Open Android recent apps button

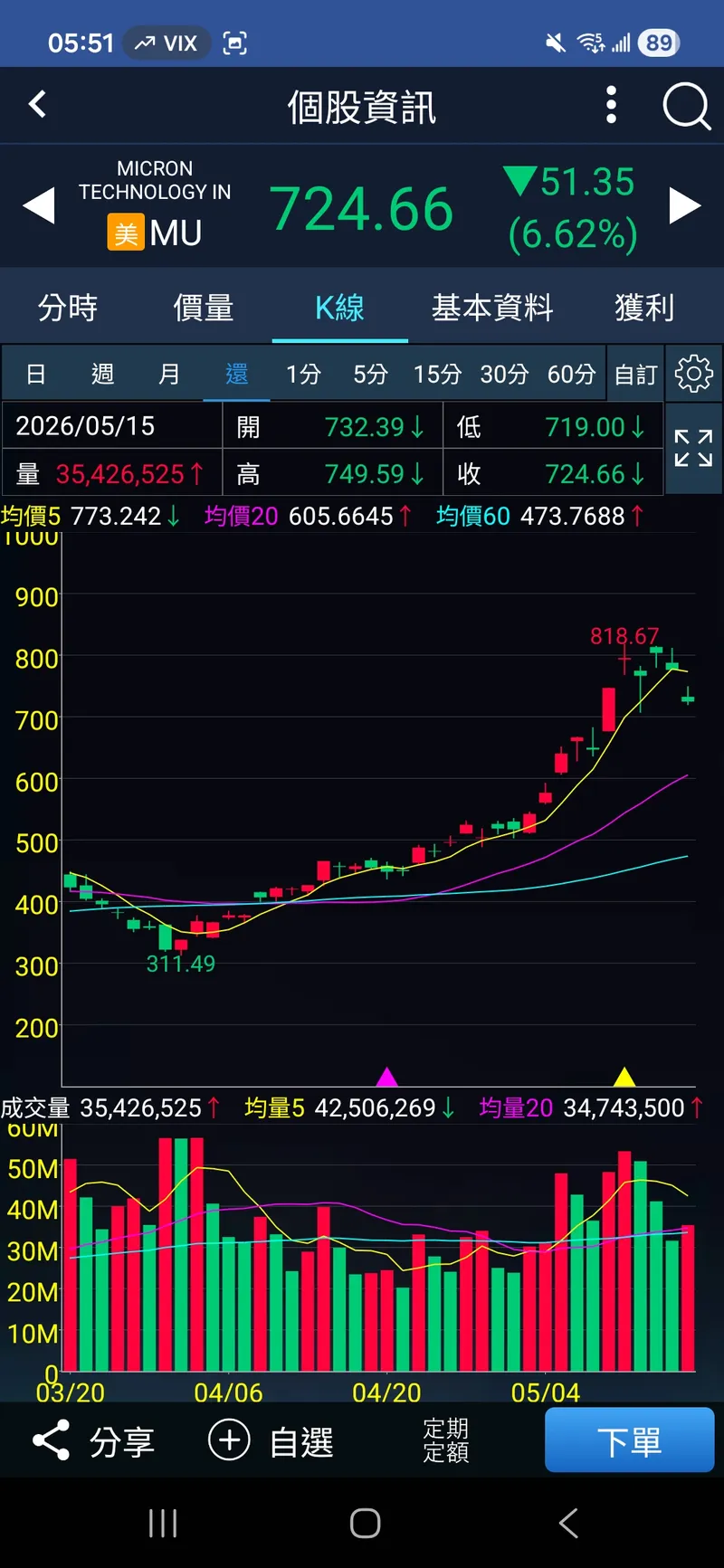pyautogui.click(x=163, y=1523)
